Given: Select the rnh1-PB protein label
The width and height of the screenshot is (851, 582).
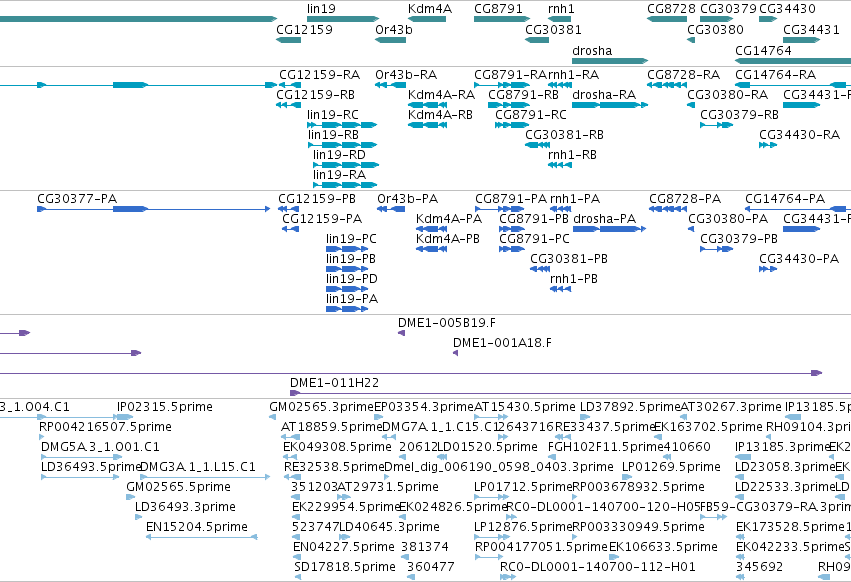Looking at the screenshot, I should (x=574, y=279).
